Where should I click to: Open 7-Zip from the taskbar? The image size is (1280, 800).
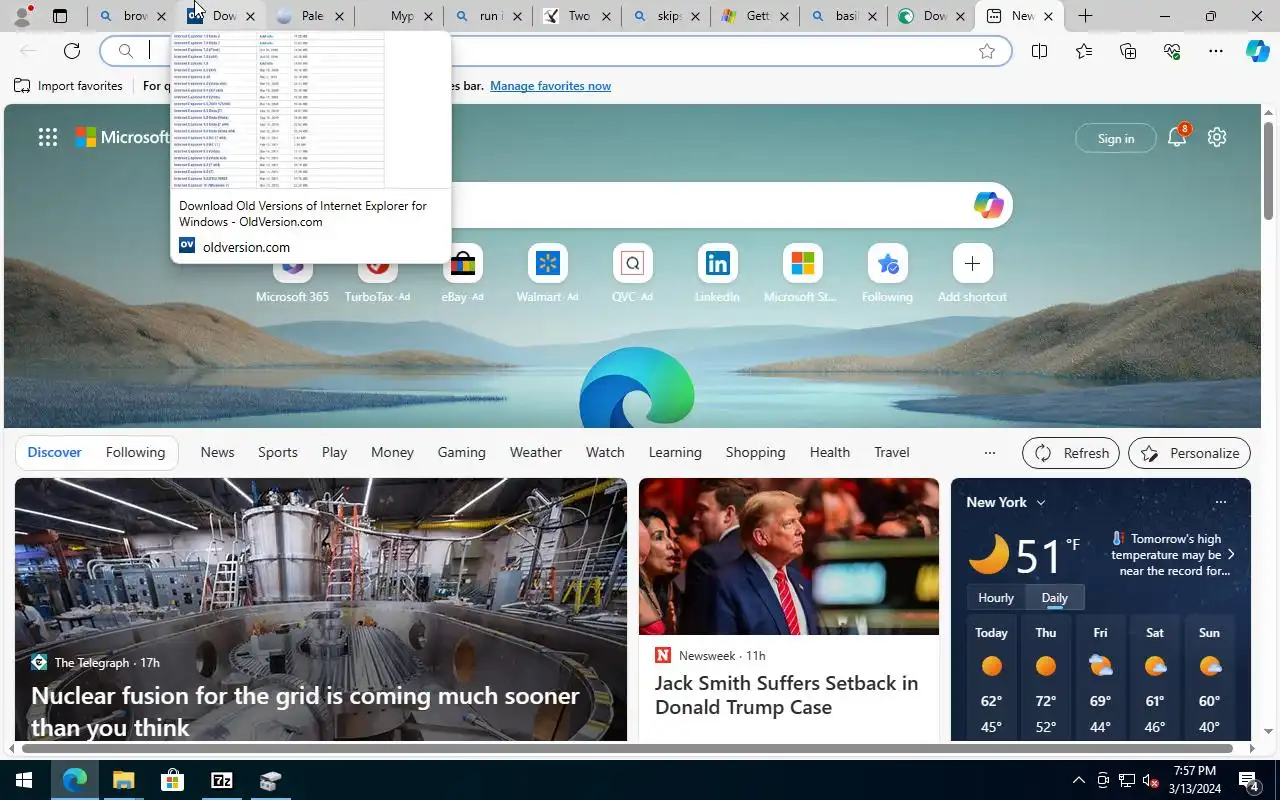tap(221, 780)
